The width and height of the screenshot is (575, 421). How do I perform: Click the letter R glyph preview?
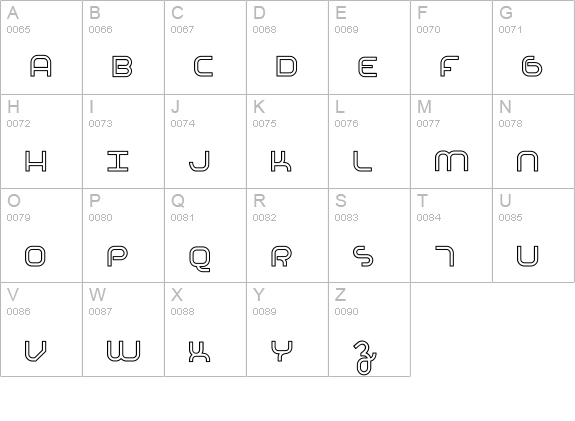pos(281,256)
